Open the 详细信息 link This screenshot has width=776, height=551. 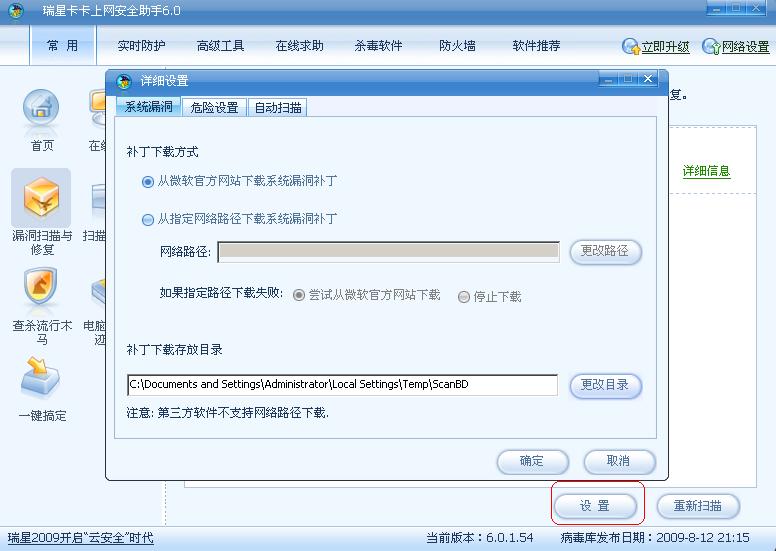(x=706, y=171)
